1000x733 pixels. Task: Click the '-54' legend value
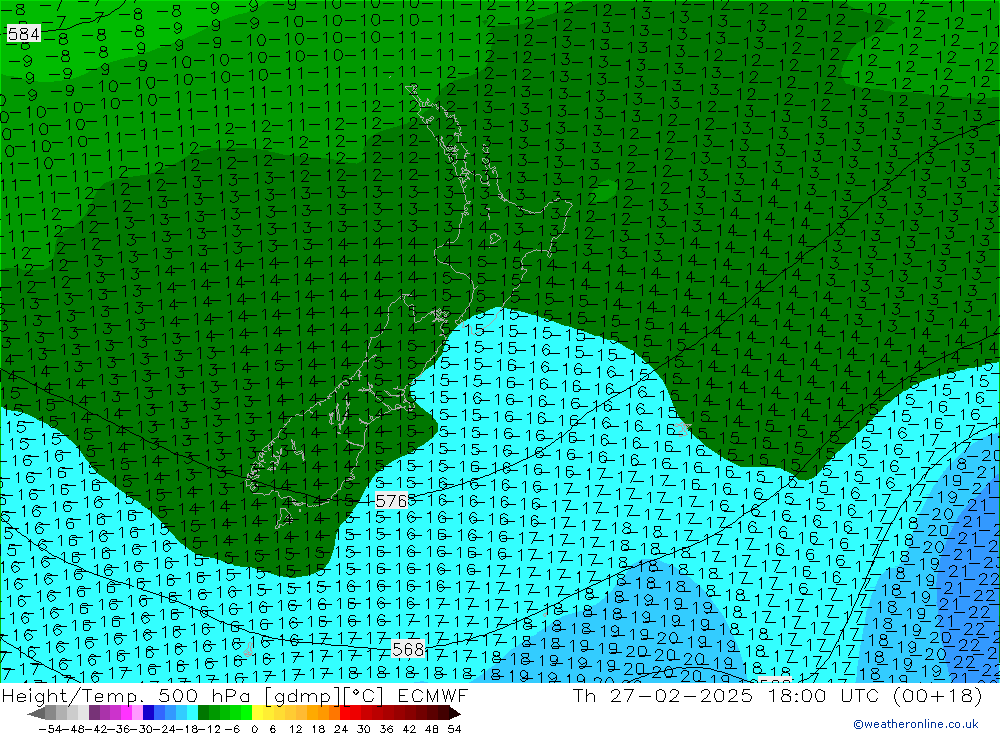pos(50,729)
